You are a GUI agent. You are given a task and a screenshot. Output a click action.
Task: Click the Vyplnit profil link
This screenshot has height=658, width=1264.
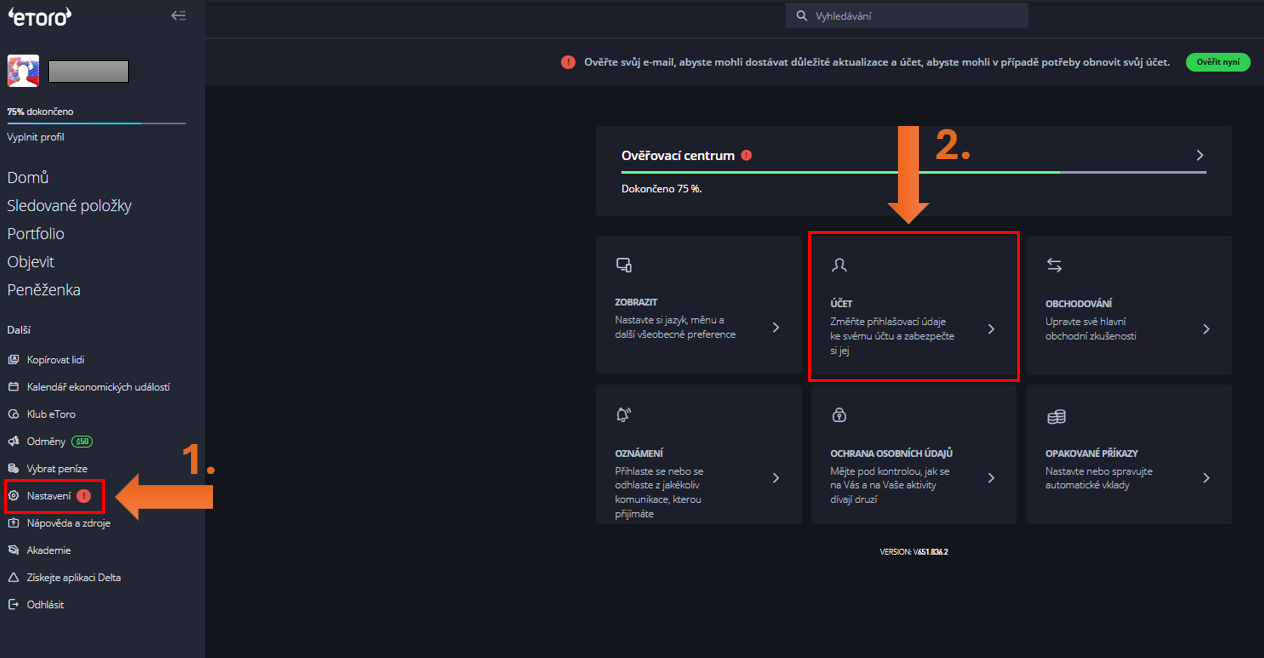pos(35,137)
